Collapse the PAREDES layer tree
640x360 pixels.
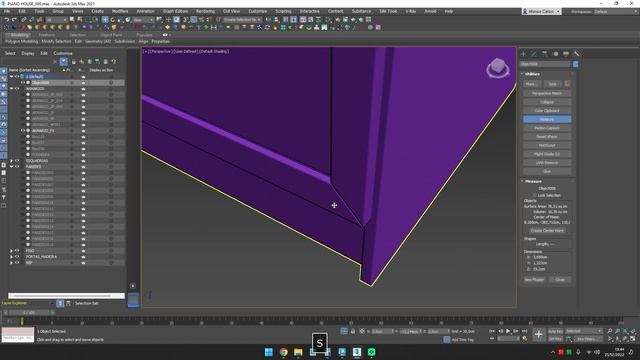click(11, 167)
